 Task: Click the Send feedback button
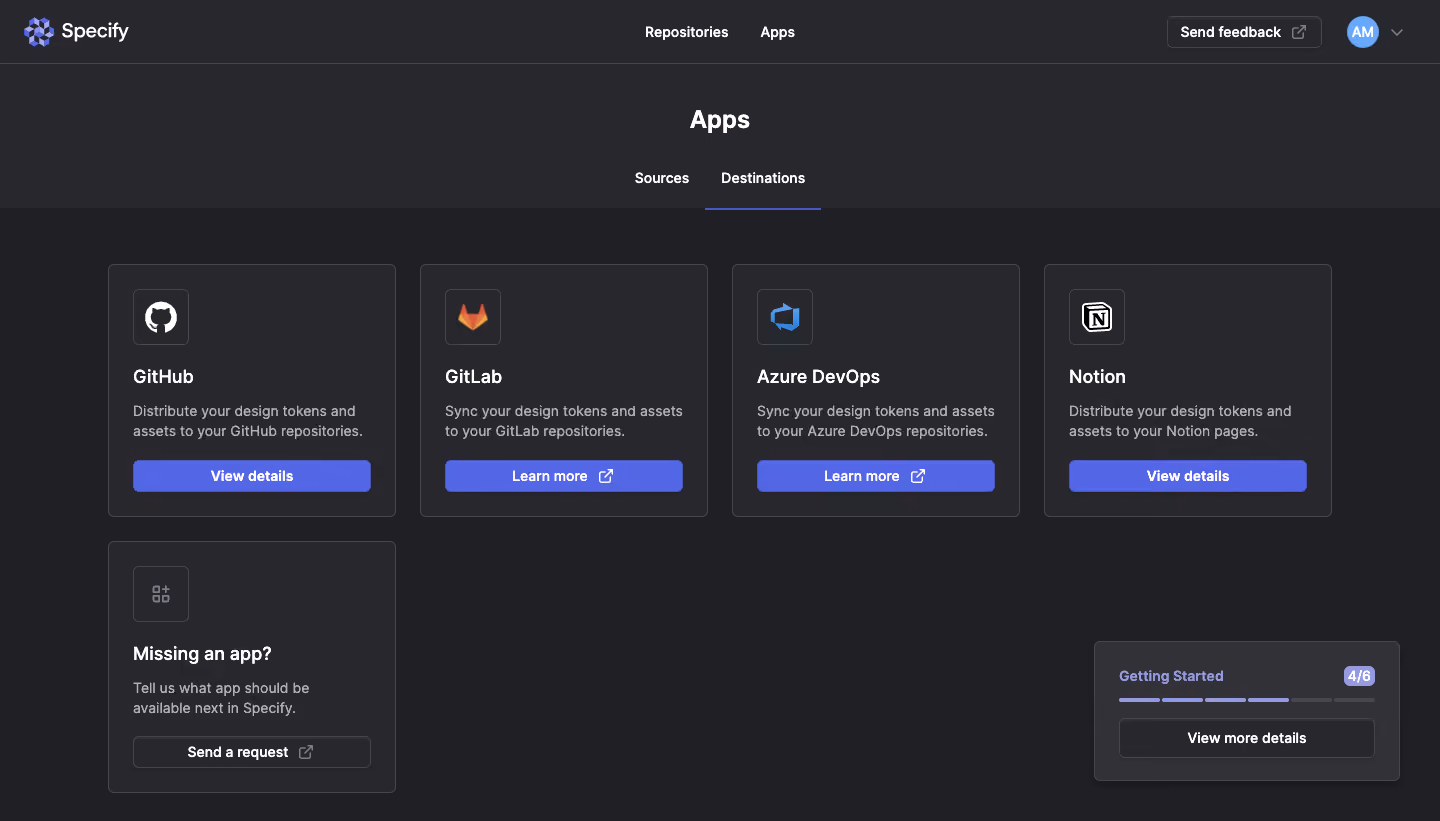(1244, 32)
